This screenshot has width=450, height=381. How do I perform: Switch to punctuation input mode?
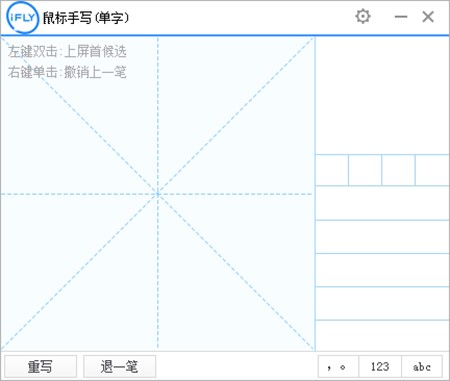point(338,367)
